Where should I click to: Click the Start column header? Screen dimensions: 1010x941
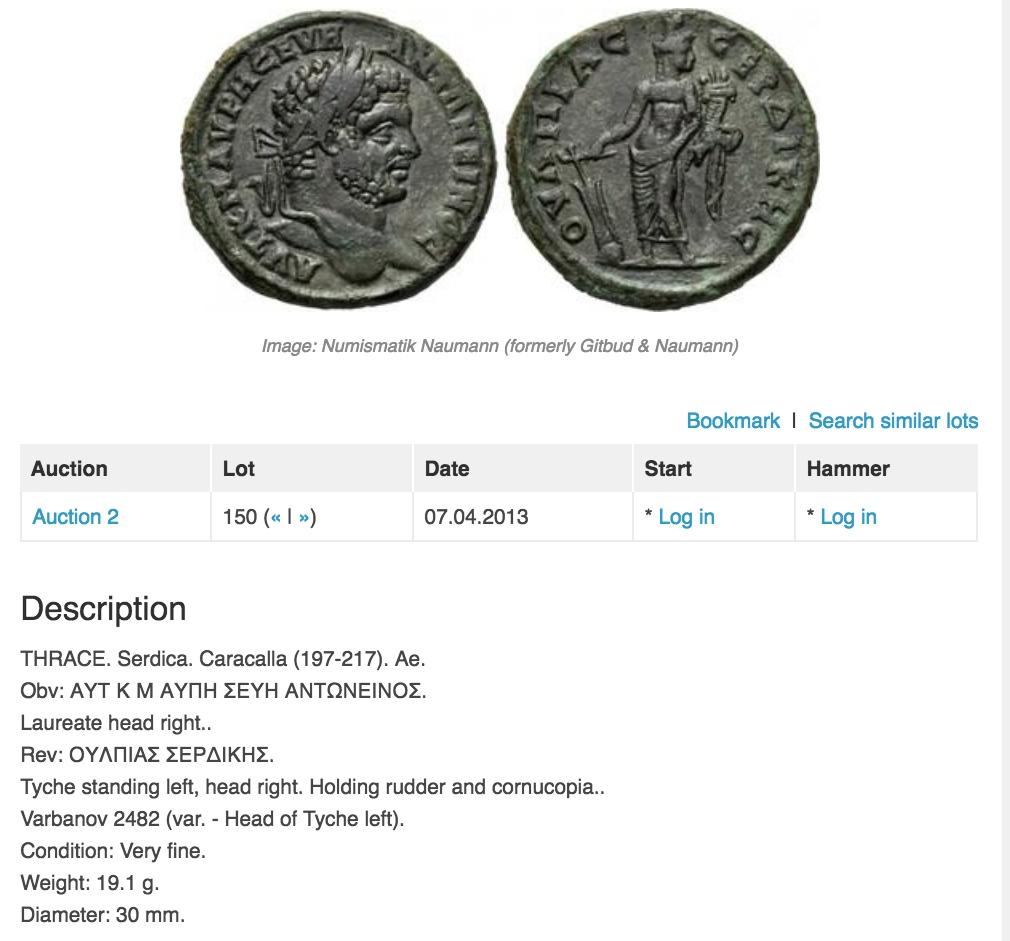point(668,469)
